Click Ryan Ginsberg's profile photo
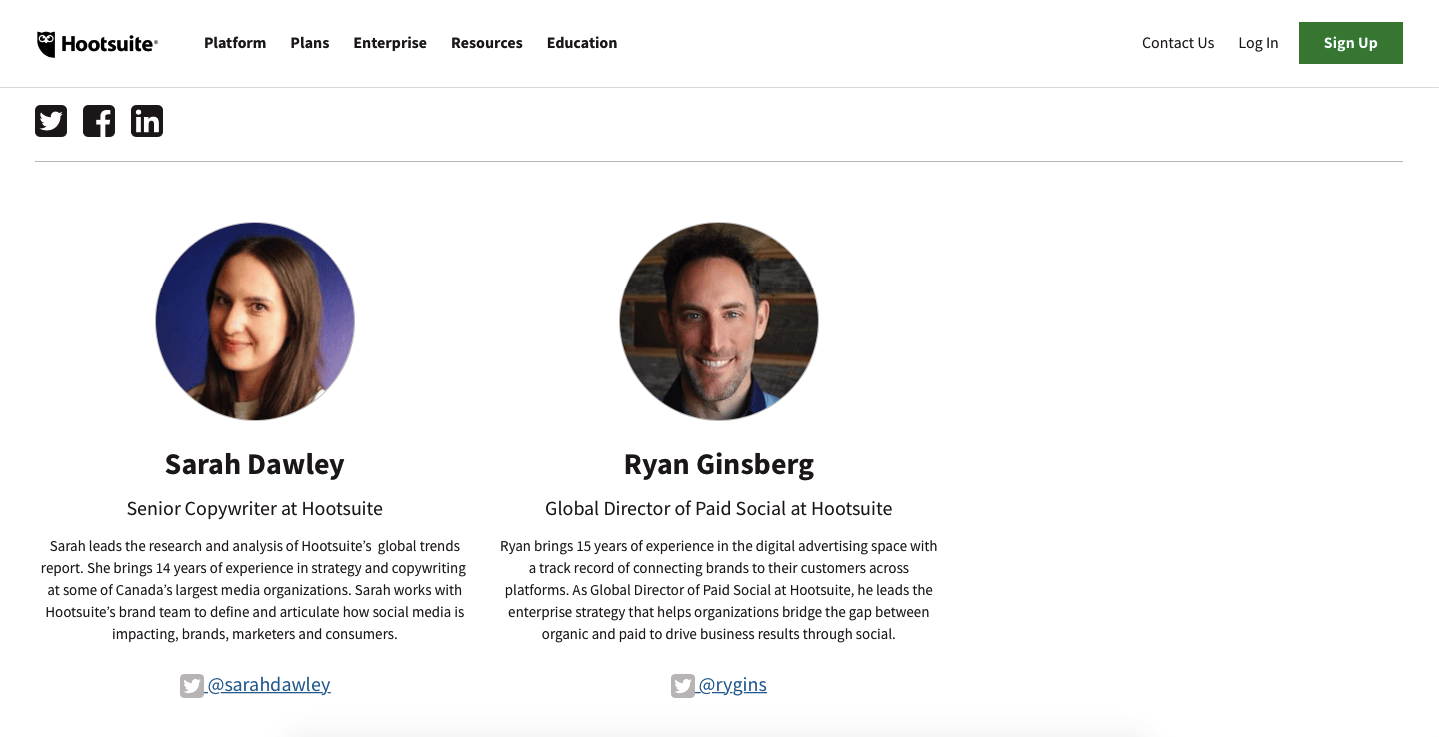Screen dimensions: 1439x737 [x=718, y=321]
